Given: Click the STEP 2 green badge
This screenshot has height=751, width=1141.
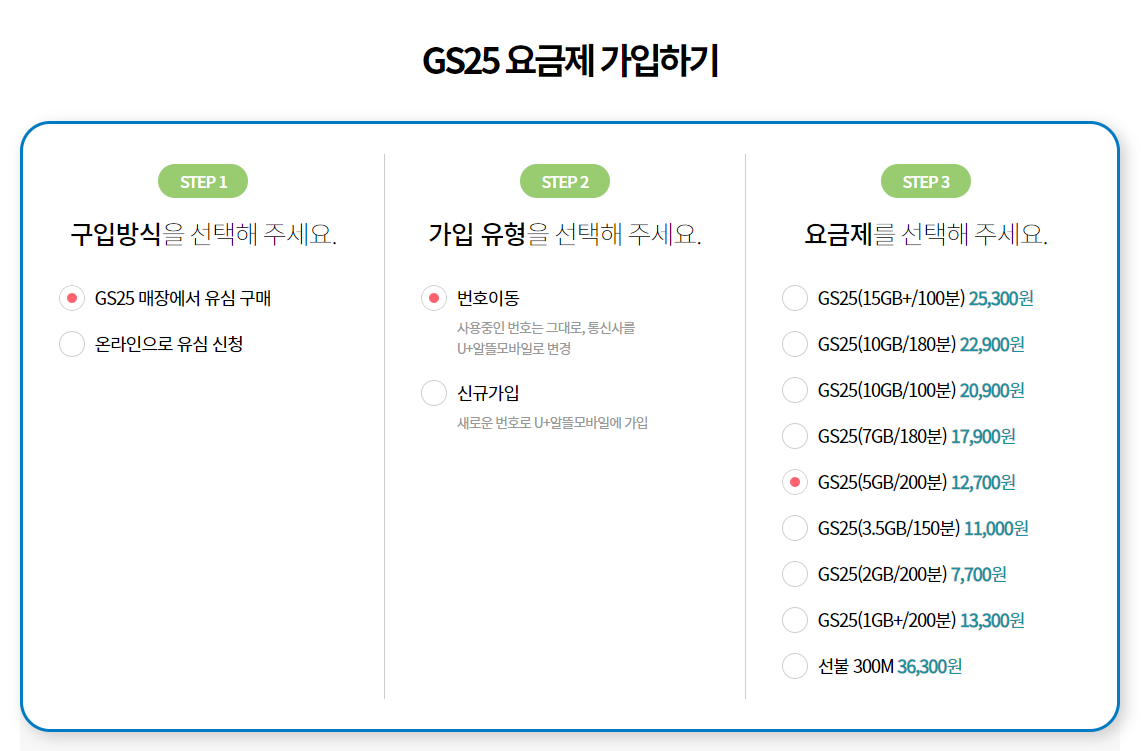Looking at the screenshot, I should coord(565,181).
